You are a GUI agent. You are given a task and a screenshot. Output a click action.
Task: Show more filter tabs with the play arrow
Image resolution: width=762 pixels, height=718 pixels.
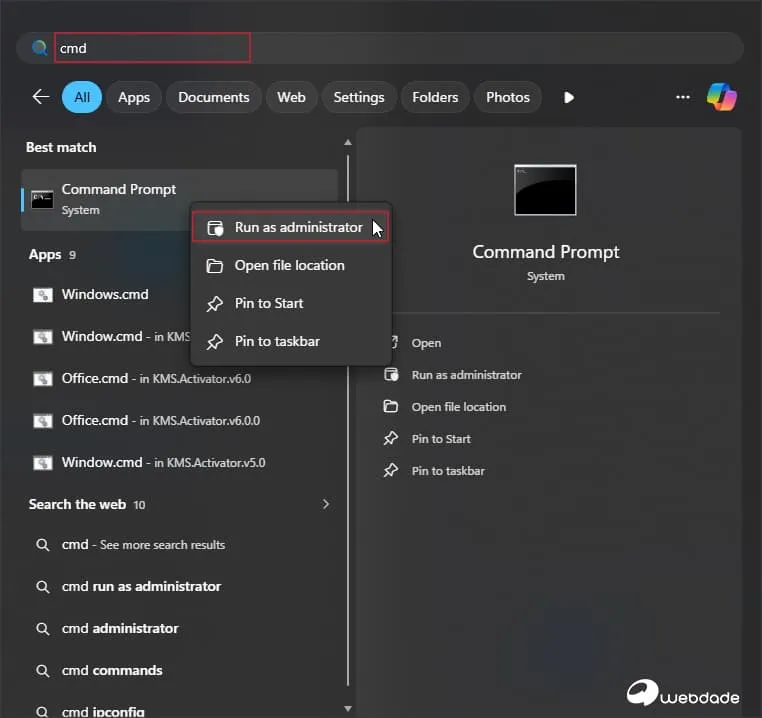coord(569,97)
